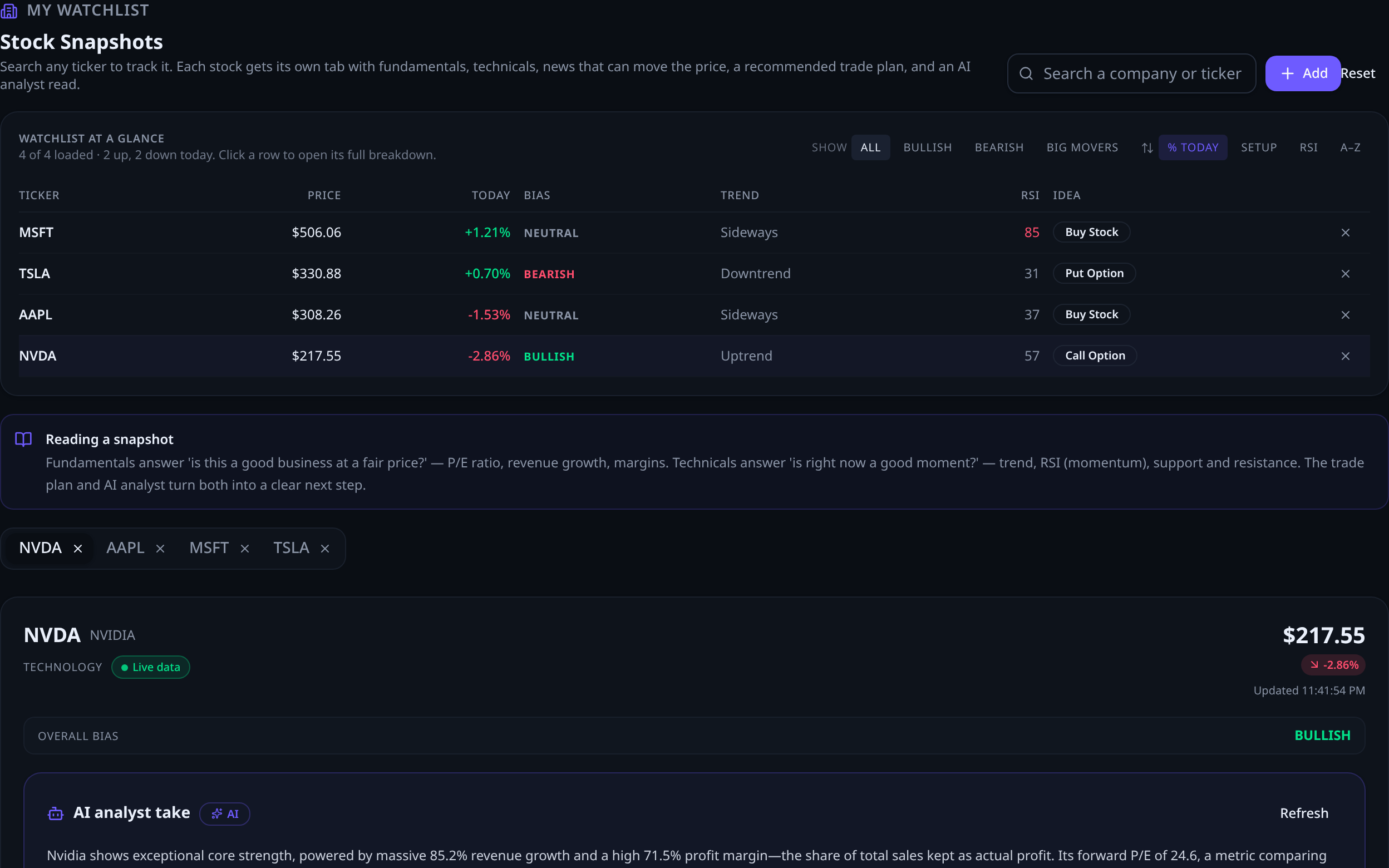Screen dimensions: 1389x868
Task: Click NVDA Call Option idea pill
Action: click(x=1095, y=356)
